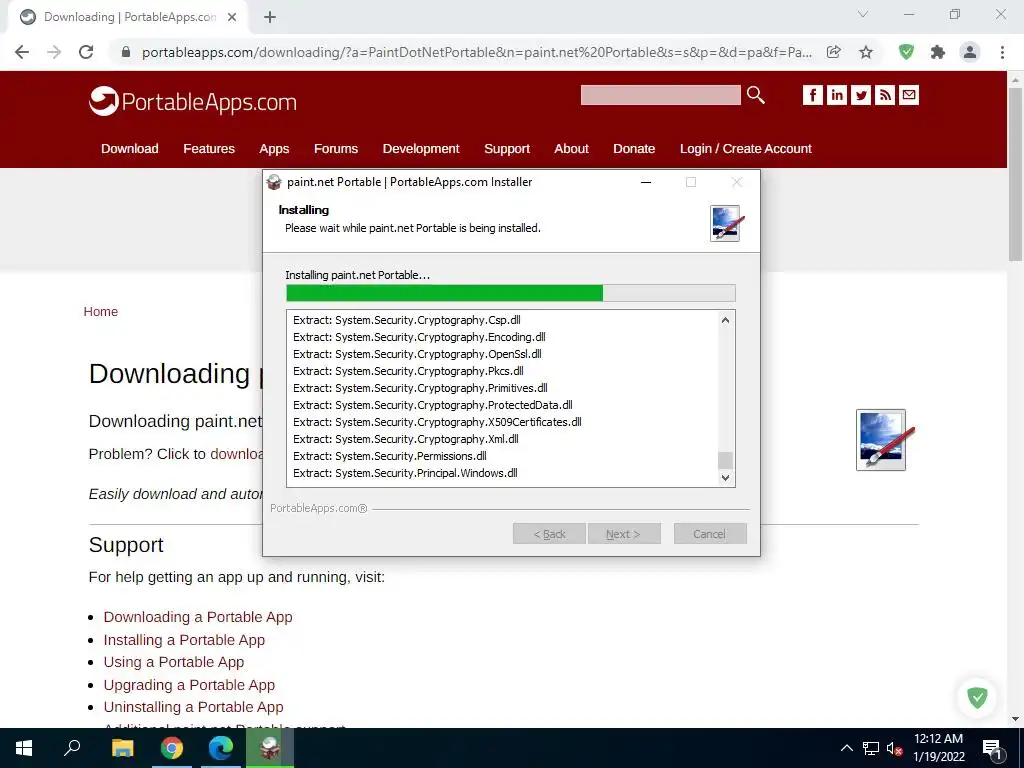Open the About menu item
Image resolution: width=1024 pixels, height=768 pixels.
coord(571,149)
